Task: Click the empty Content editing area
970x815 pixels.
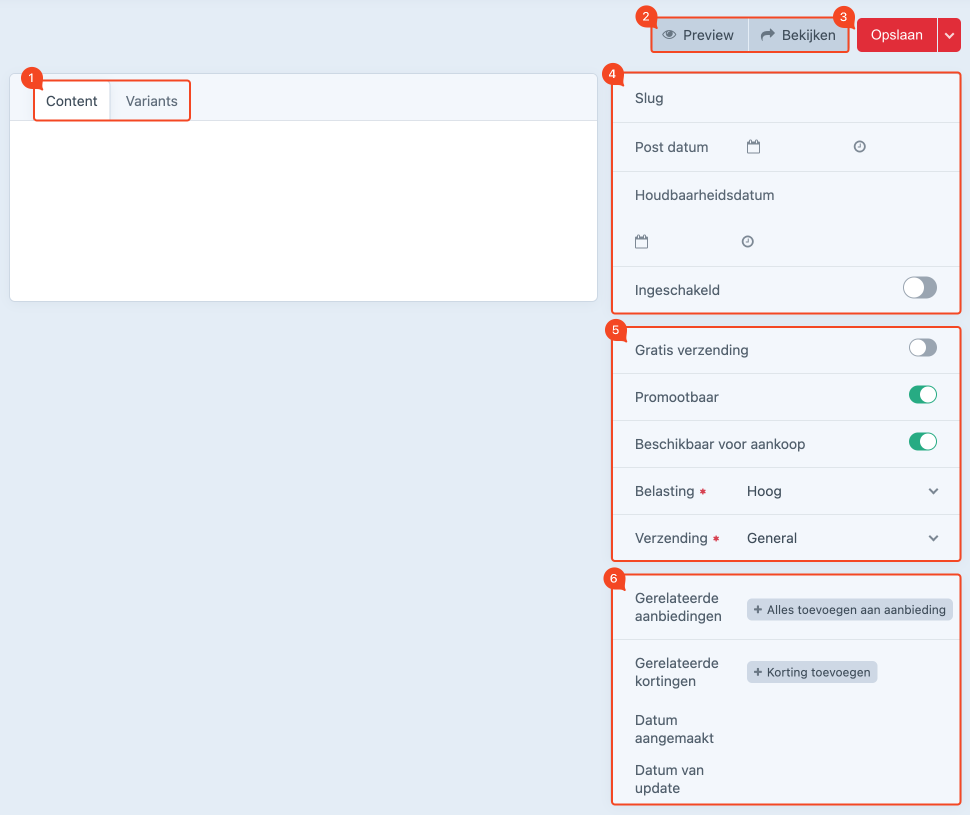Action: click(303, 210)
